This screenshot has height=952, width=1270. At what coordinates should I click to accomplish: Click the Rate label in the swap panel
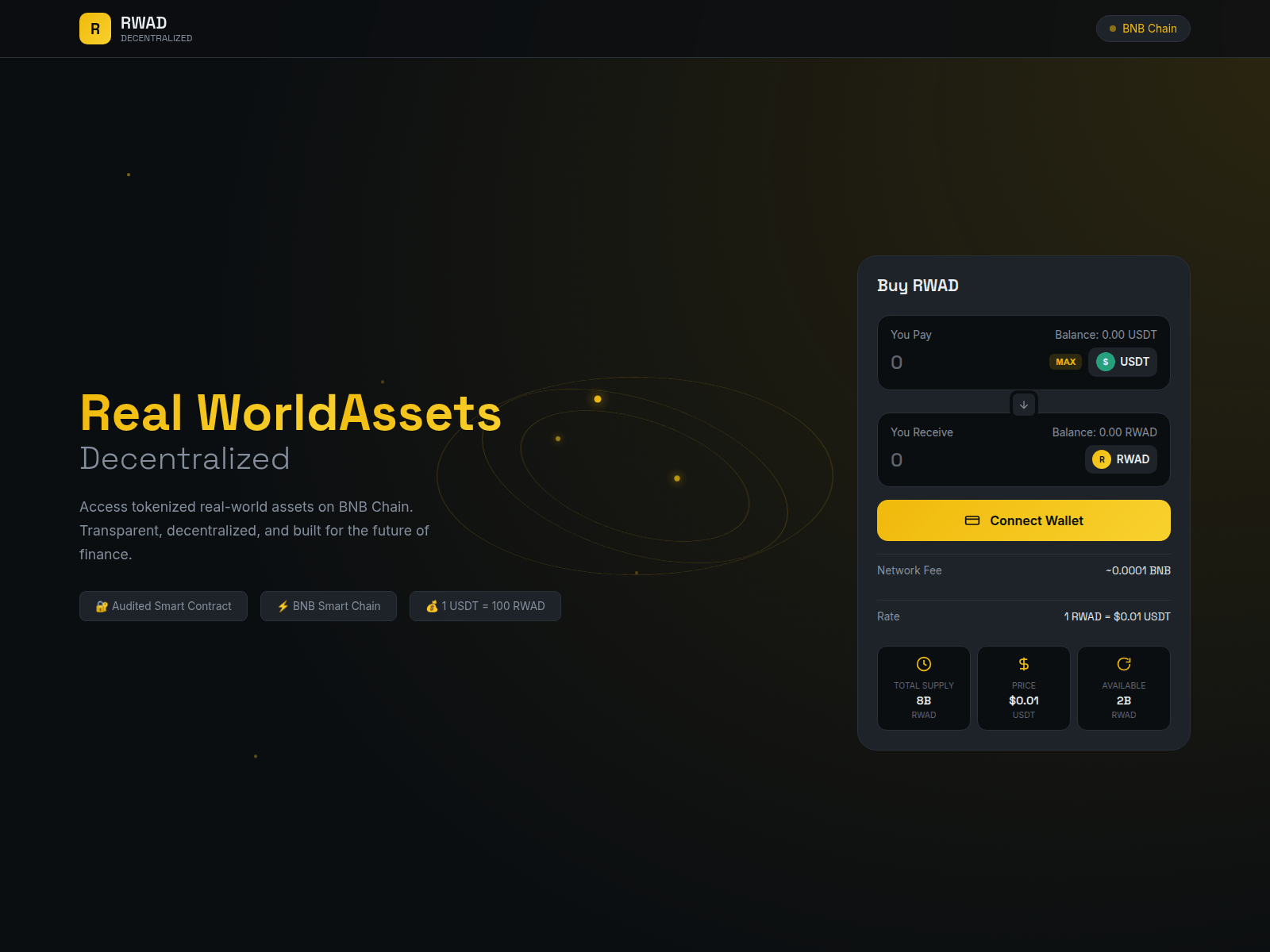[x=888, y=616]
